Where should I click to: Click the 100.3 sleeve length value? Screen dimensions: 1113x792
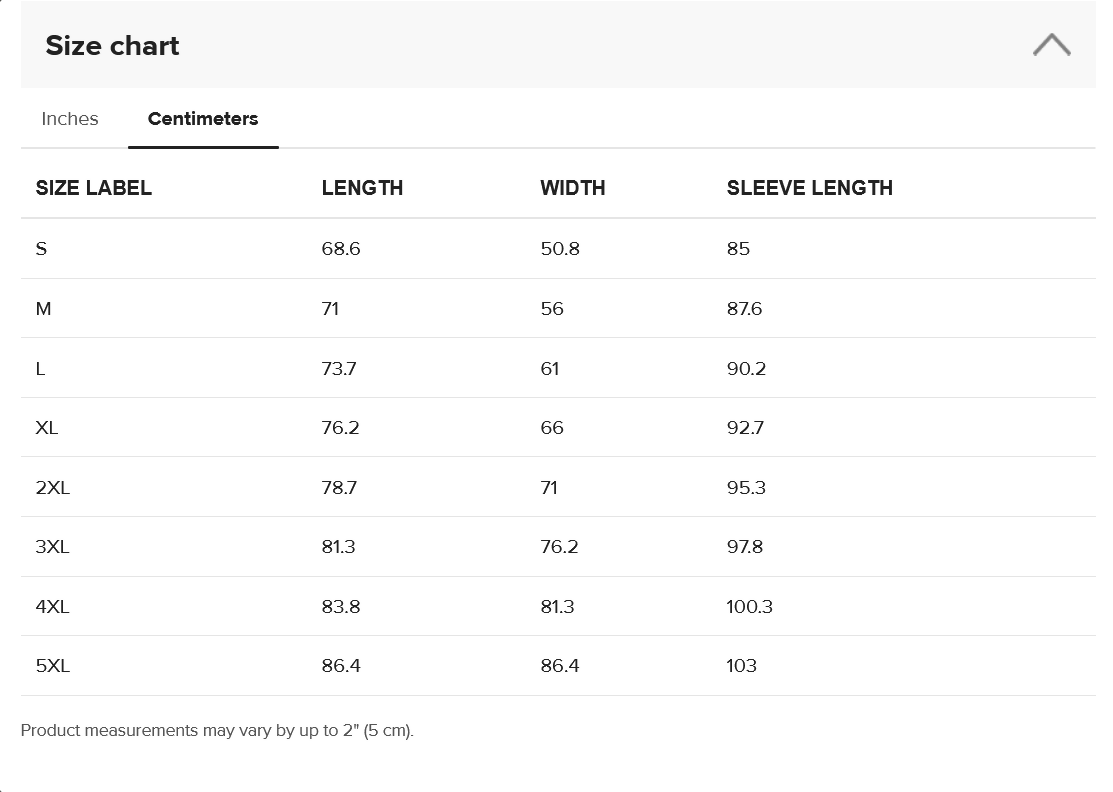pyautogui.click(x=750, y=607)
